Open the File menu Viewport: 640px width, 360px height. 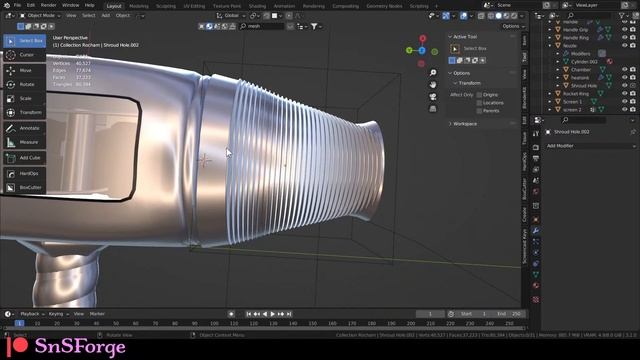(x=17, y=5)
